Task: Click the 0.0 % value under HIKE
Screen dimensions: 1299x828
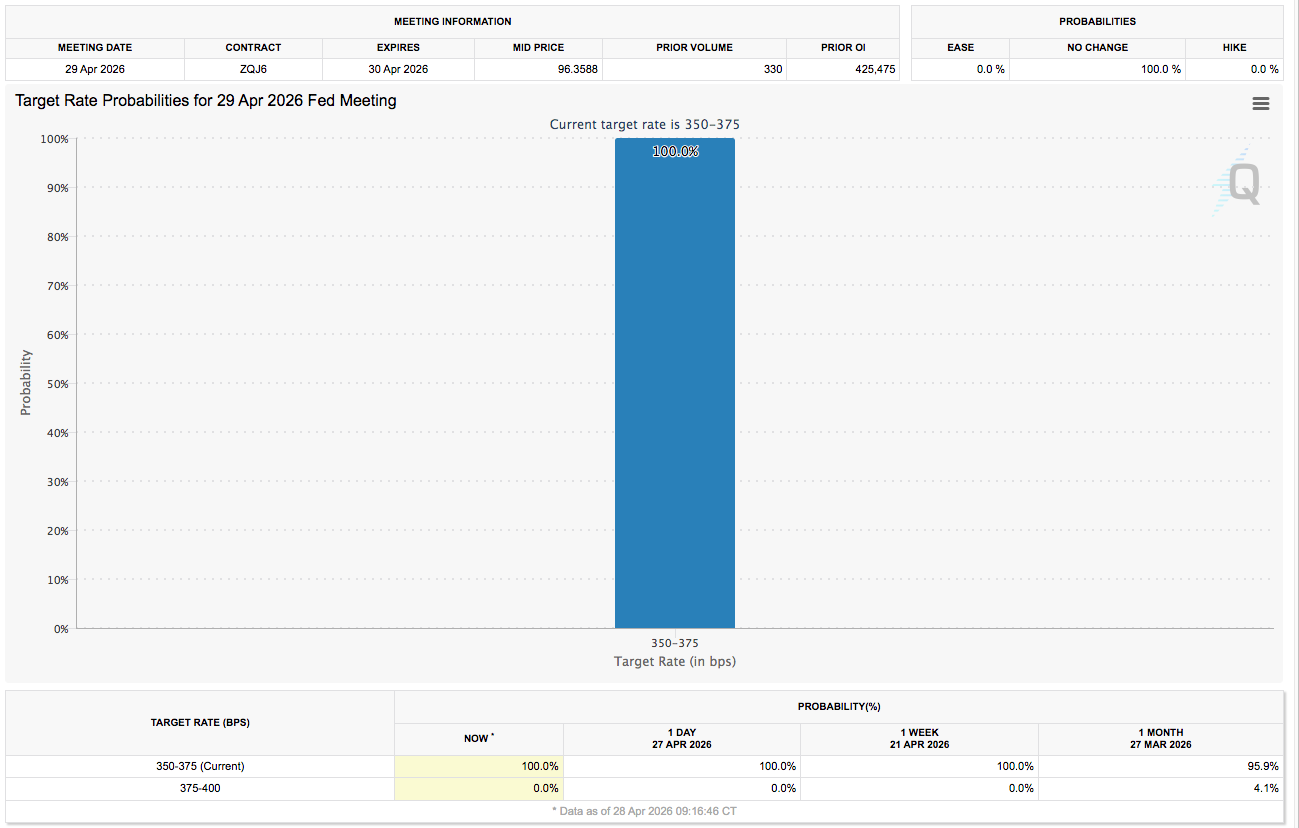Action: coord(1264,70)
